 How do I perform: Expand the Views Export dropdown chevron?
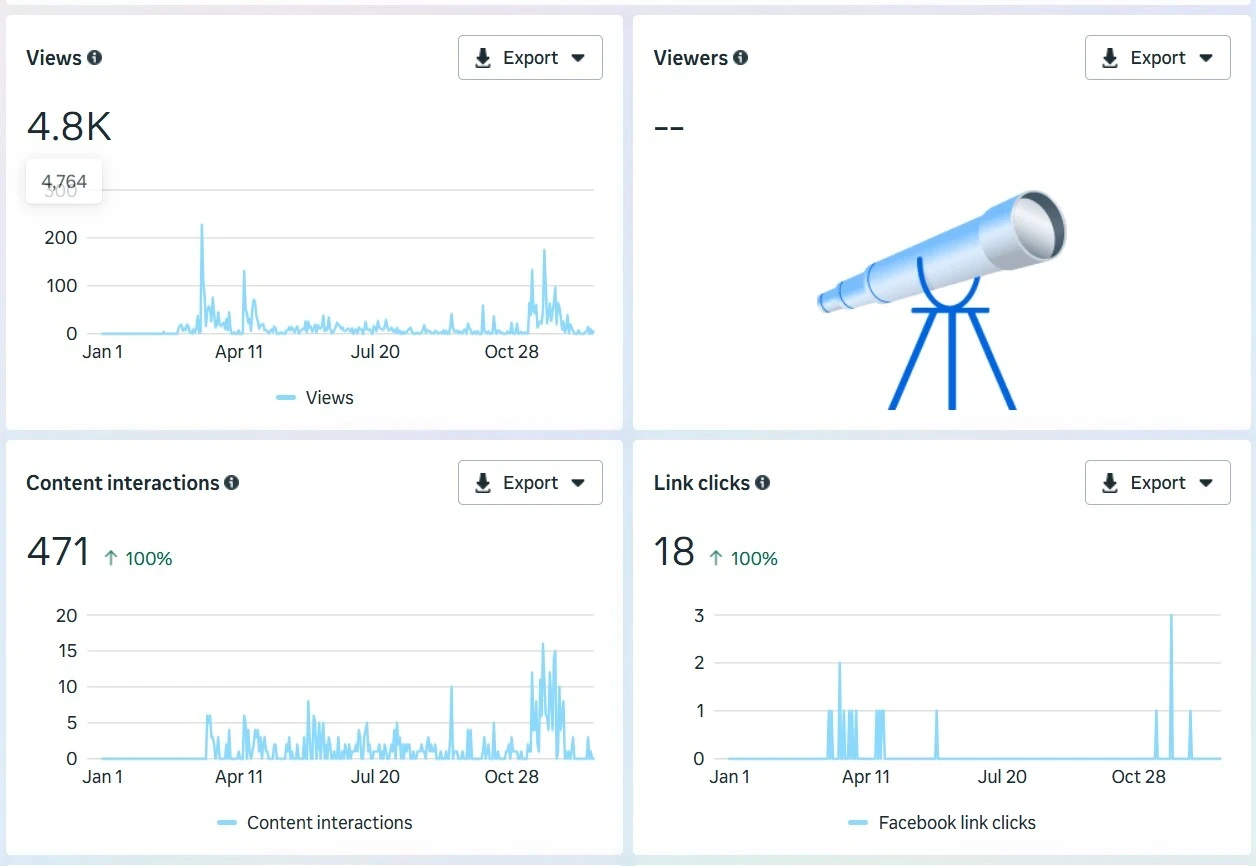point(577,57)
